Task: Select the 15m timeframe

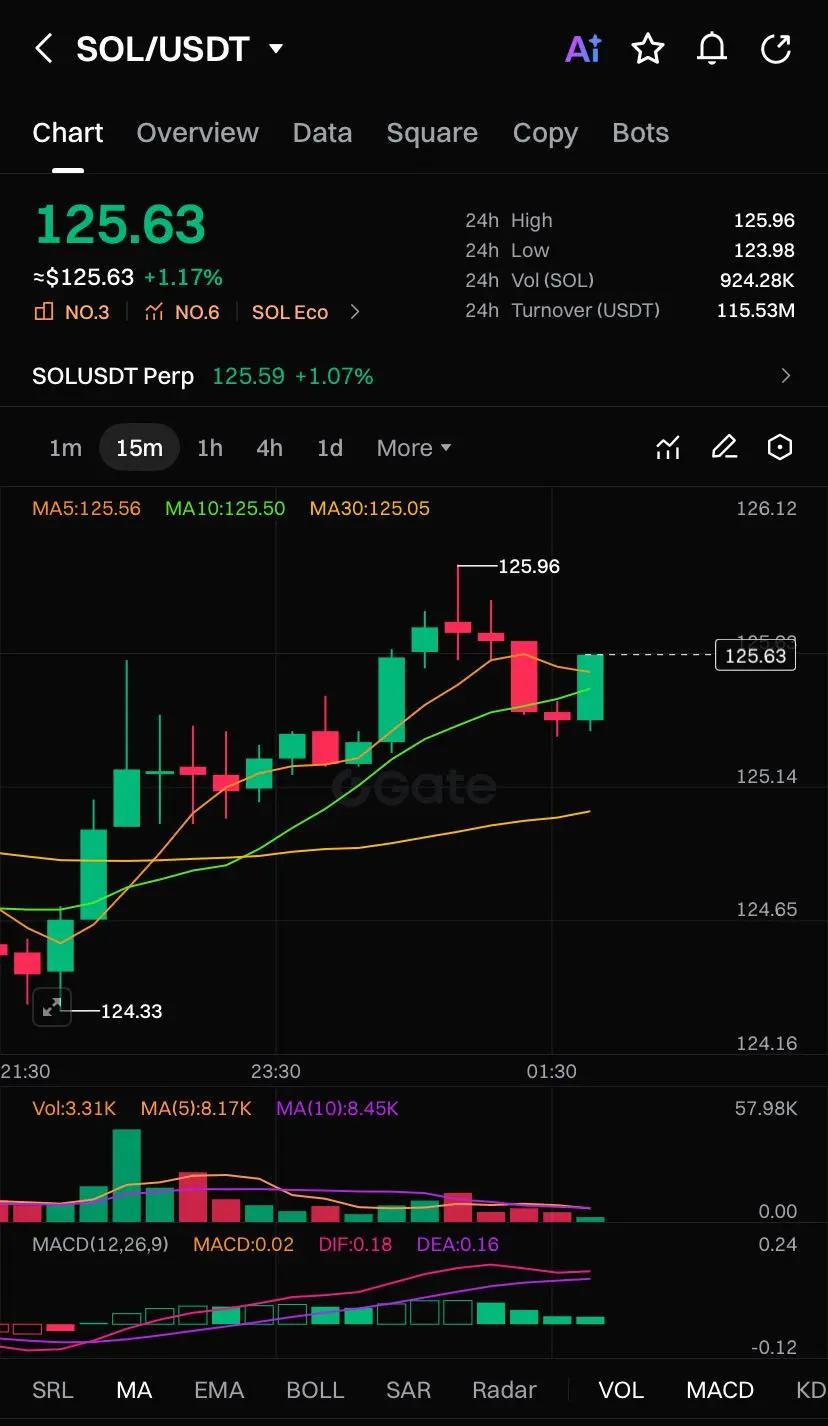Action: click(139, 448)
